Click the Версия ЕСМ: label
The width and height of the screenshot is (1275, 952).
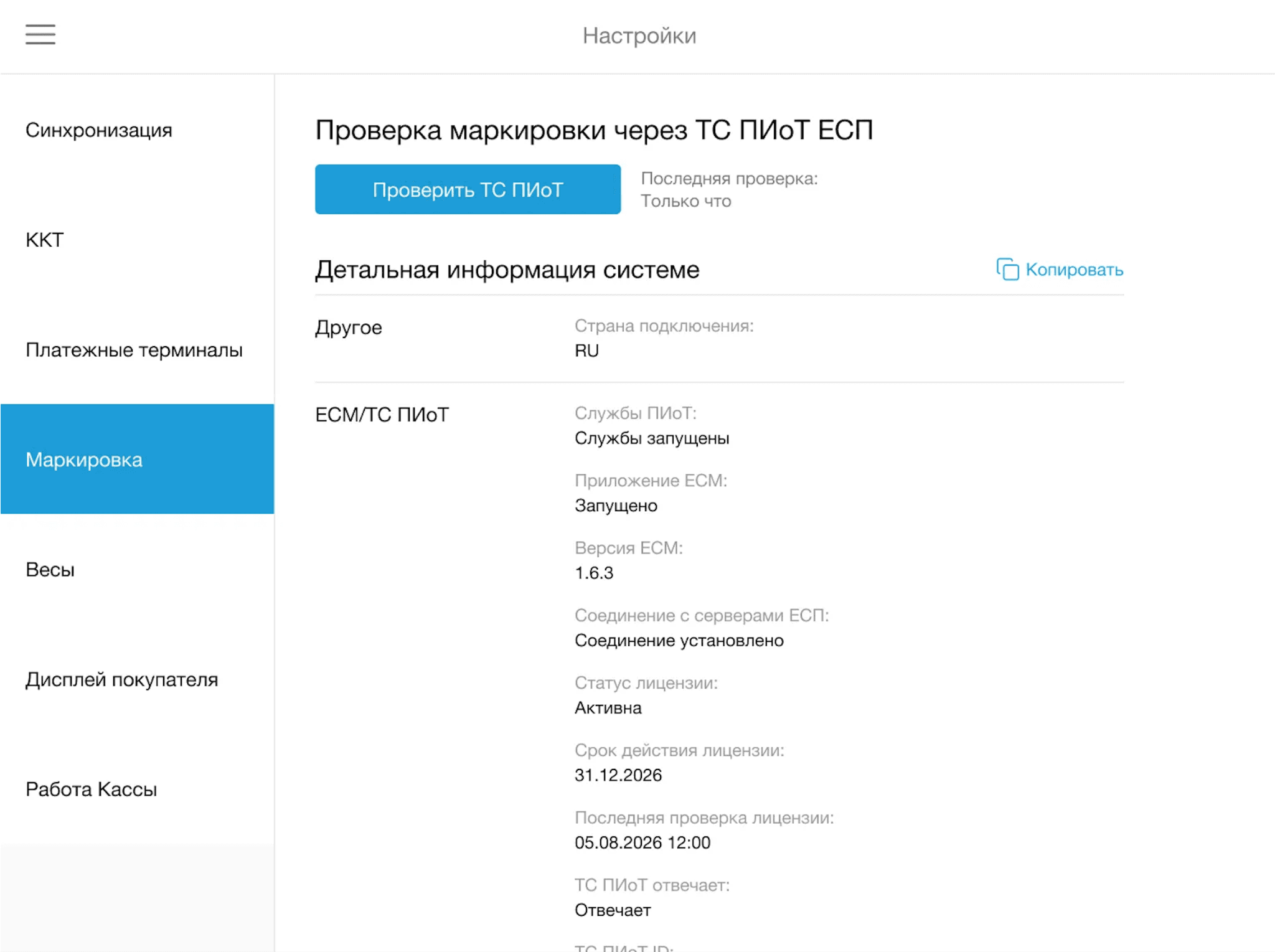pos(629,548)
